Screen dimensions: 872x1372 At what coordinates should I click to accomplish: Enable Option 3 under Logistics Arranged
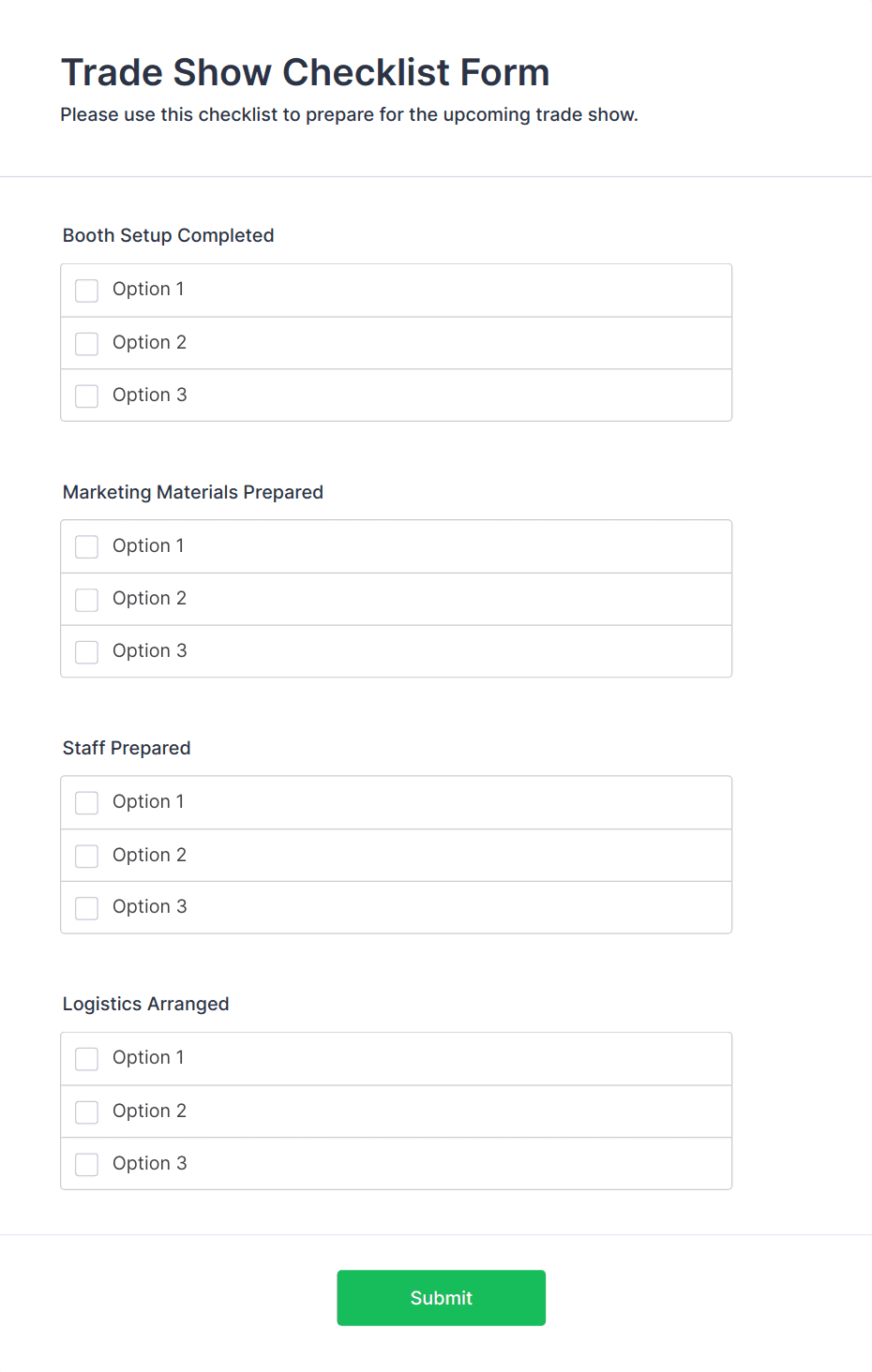tap(87, 1164)
